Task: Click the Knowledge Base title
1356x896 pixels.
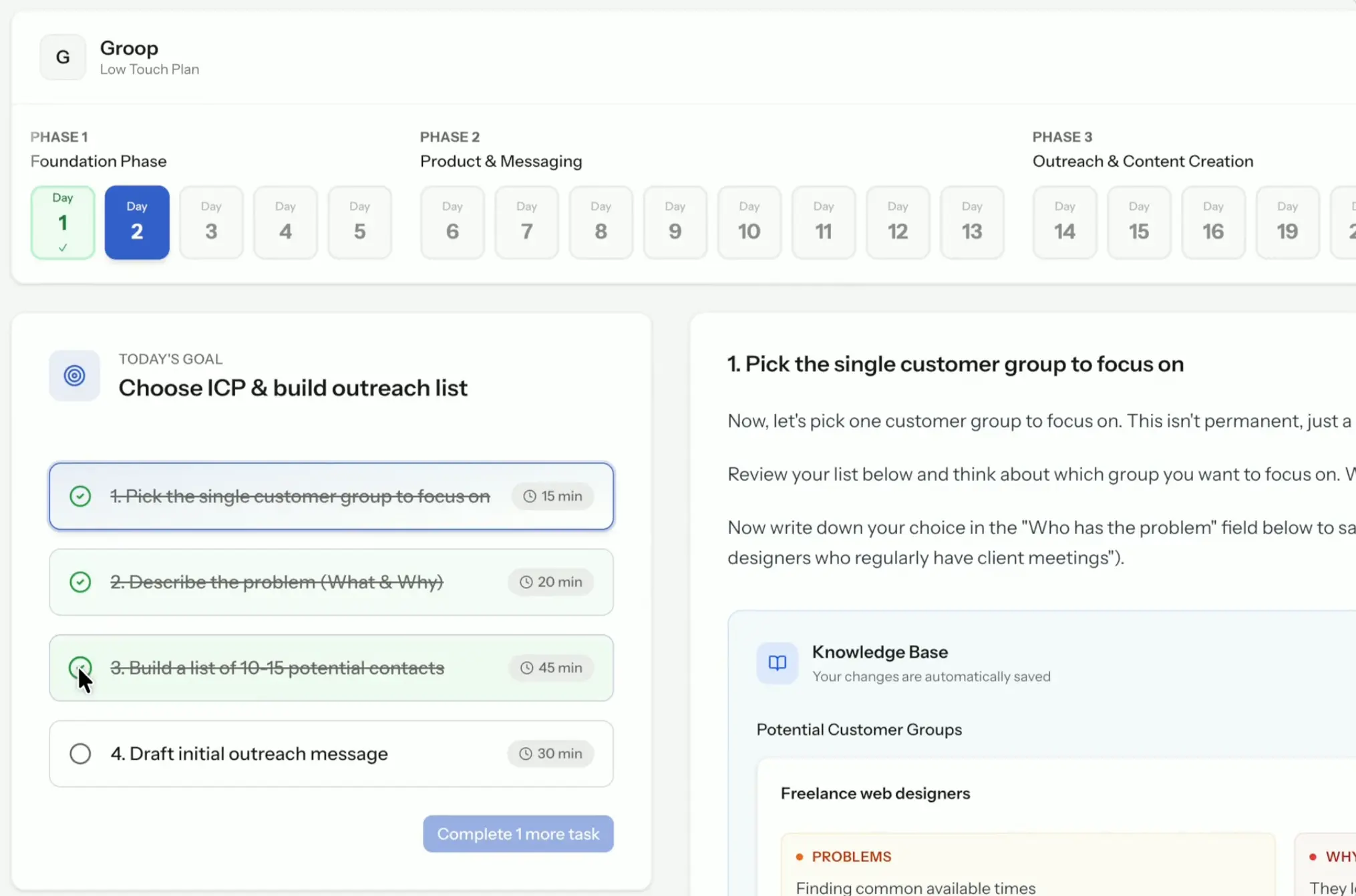Action: tap(880, 652)
